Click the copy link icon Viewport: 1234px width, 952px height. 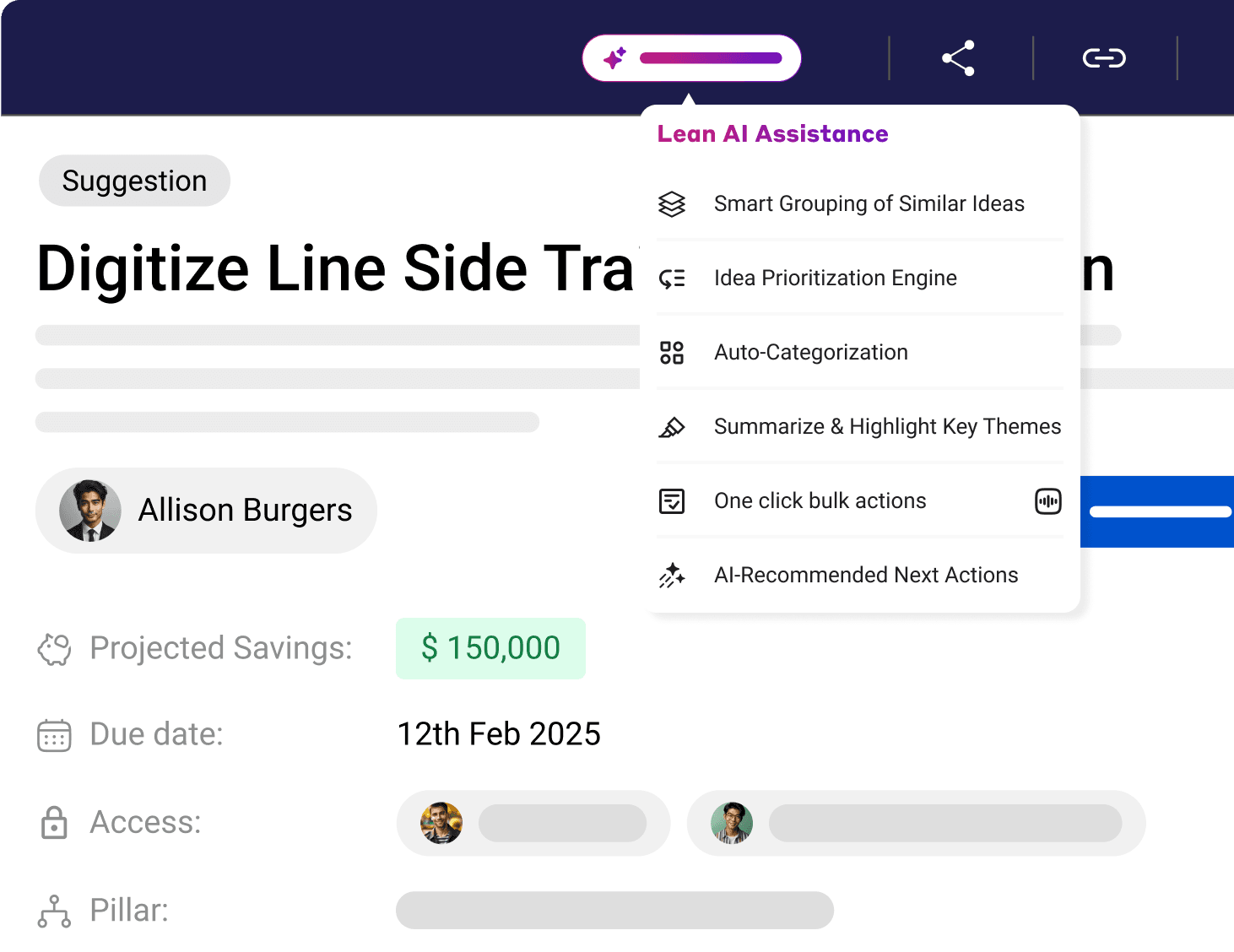click(1104, 58)
